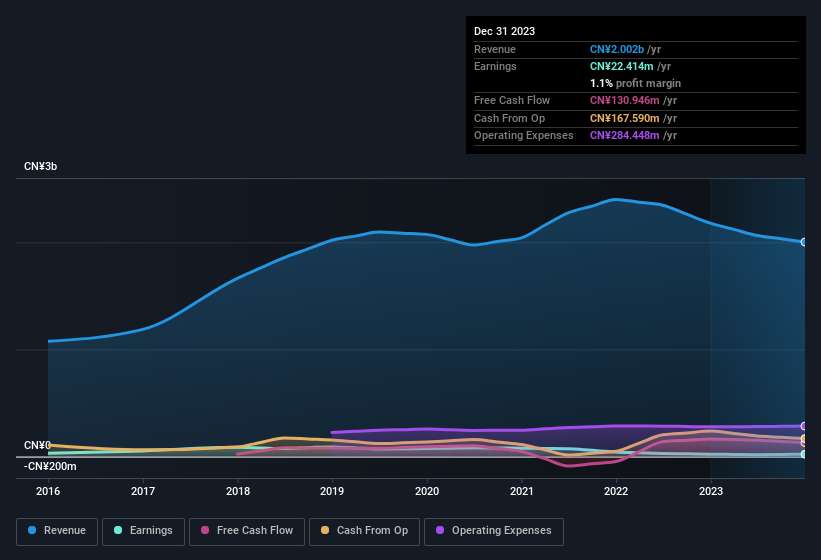
Task: Click the 2017 x-axis label
Action: click(x=143, y=491)
